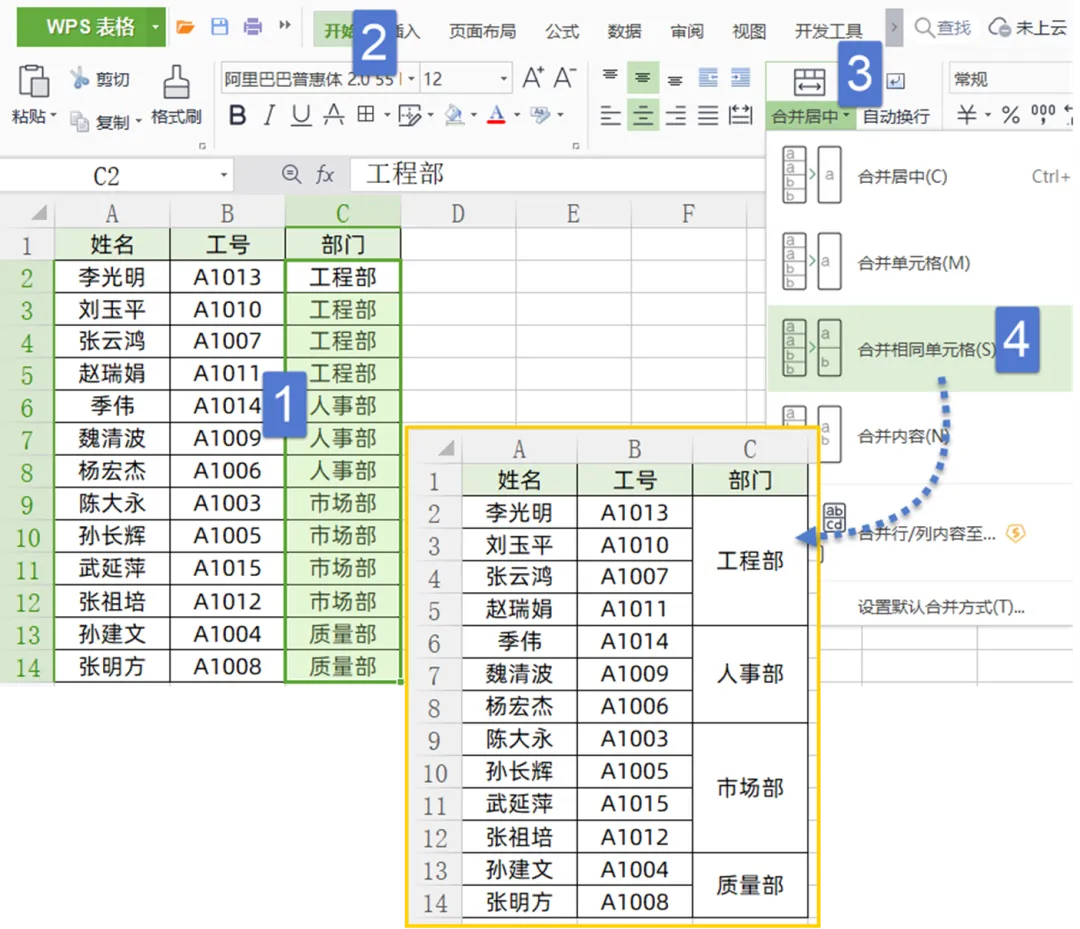The height and width of the screenshot is (929, 1080).
Task: Expand the 粘贴 paste options arrow
Action: click(54, 114)
